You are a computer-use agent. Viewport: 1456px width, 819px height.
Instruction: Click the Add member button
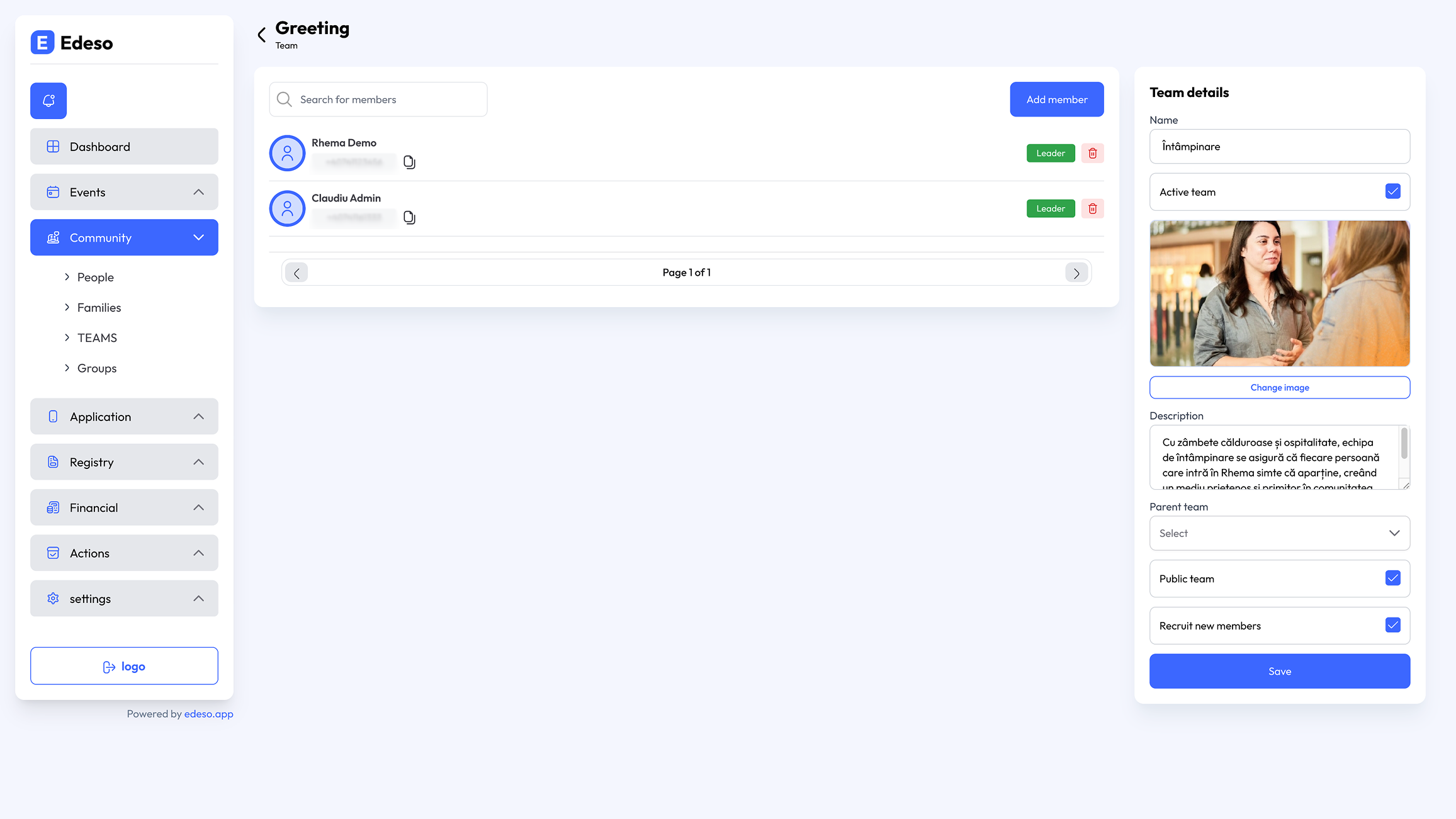tap(1056, 99)
